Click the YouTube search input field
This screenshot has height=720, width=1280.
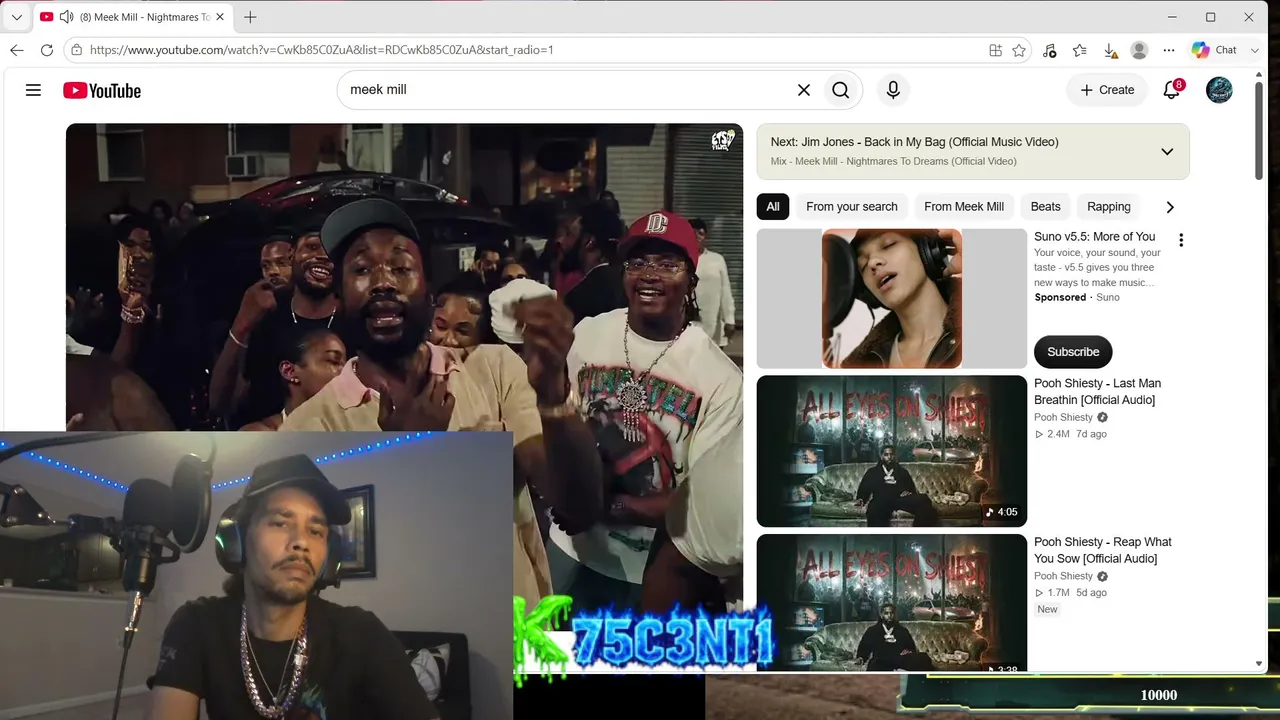(565, 90)
